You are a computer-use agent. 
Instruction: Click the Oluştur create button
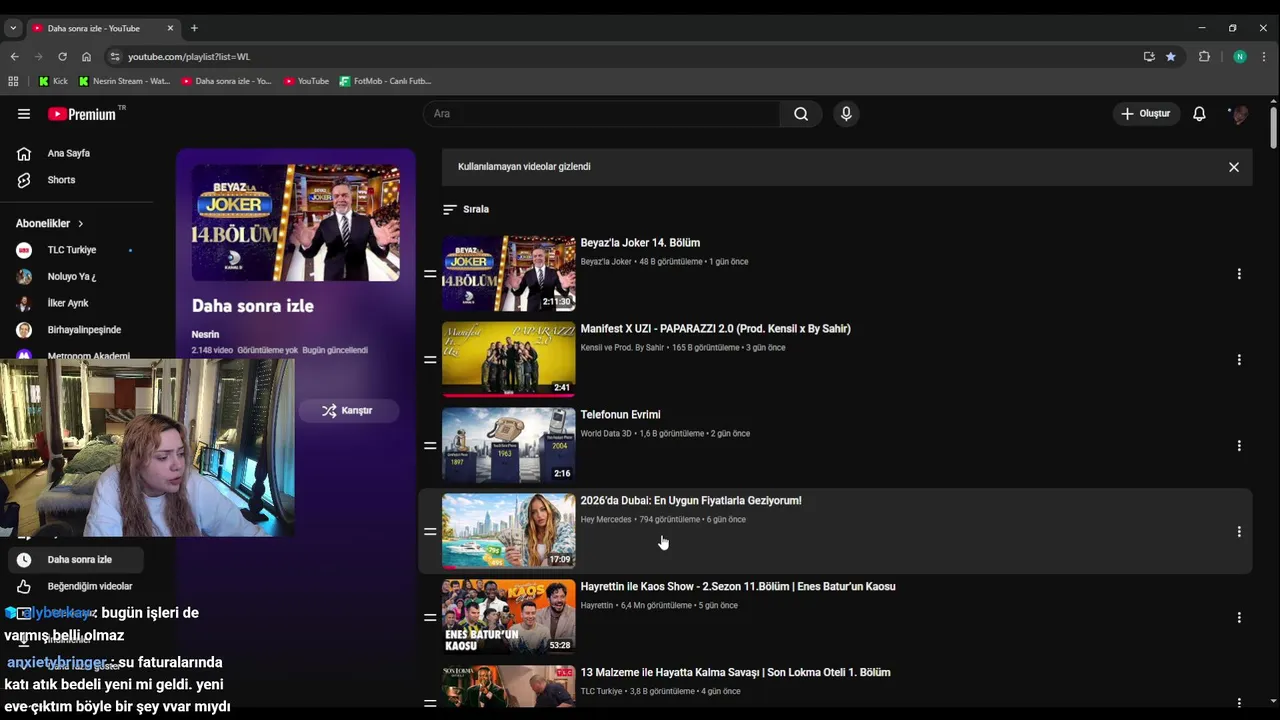pyautogui.click(x=1146, y=114)
